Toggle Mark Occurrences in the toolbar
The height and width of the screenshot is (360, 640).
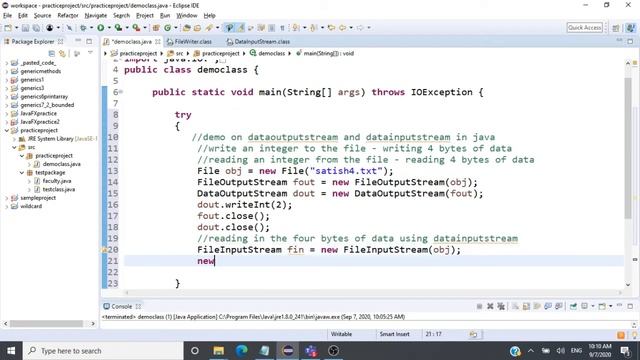click(x=241, y=28)
